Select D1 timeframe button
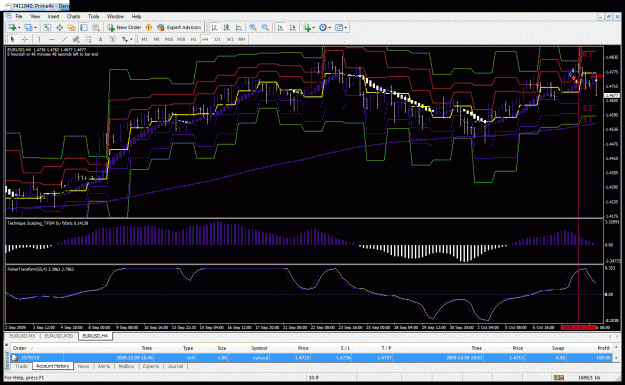 218,39
